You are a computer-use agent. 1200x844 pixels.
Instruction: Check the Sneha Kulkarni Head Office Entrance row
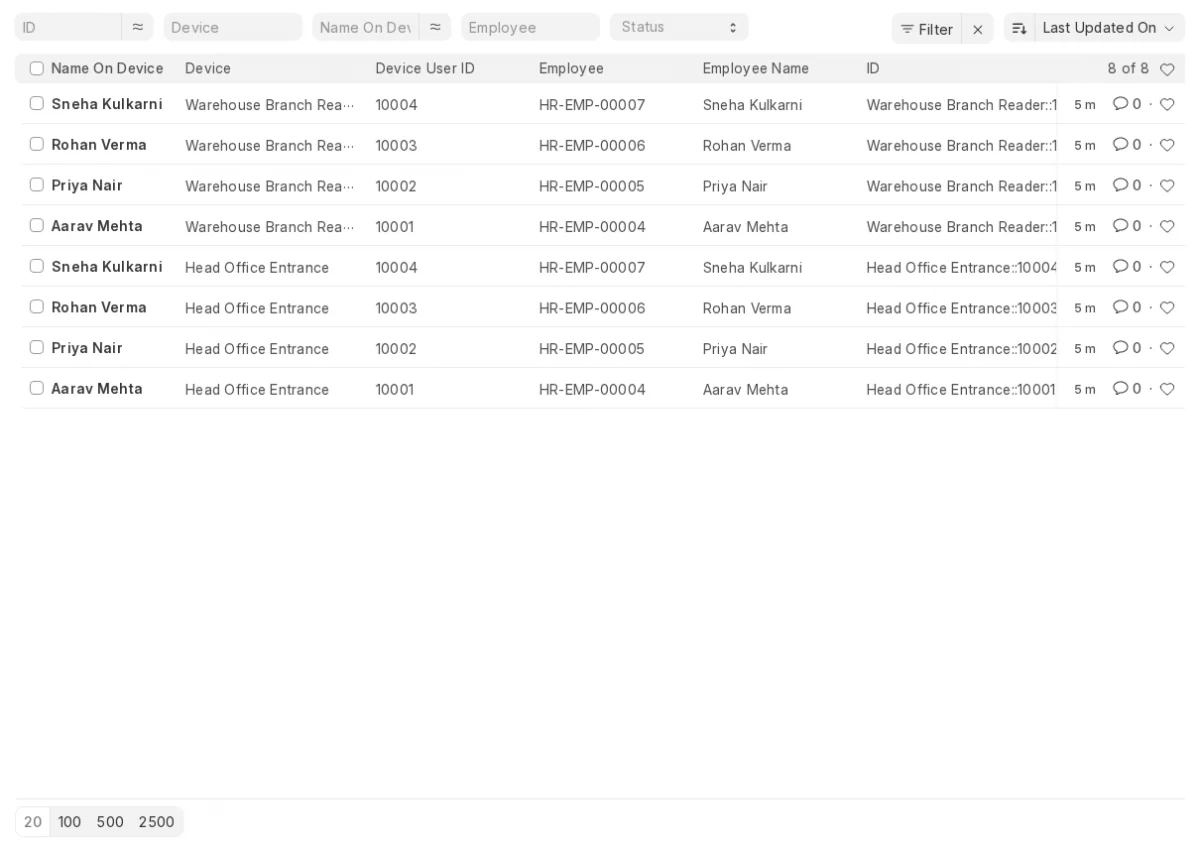click(37, 266)
